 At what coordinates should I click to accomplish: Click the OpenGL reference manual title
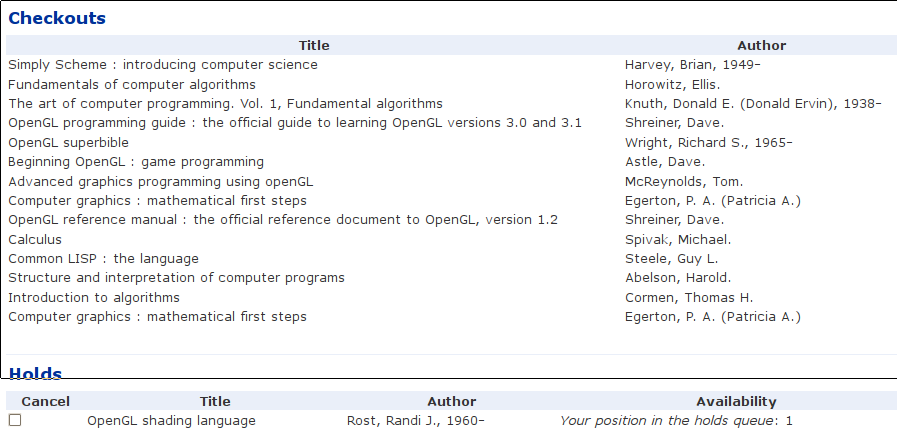click(283, 220)
